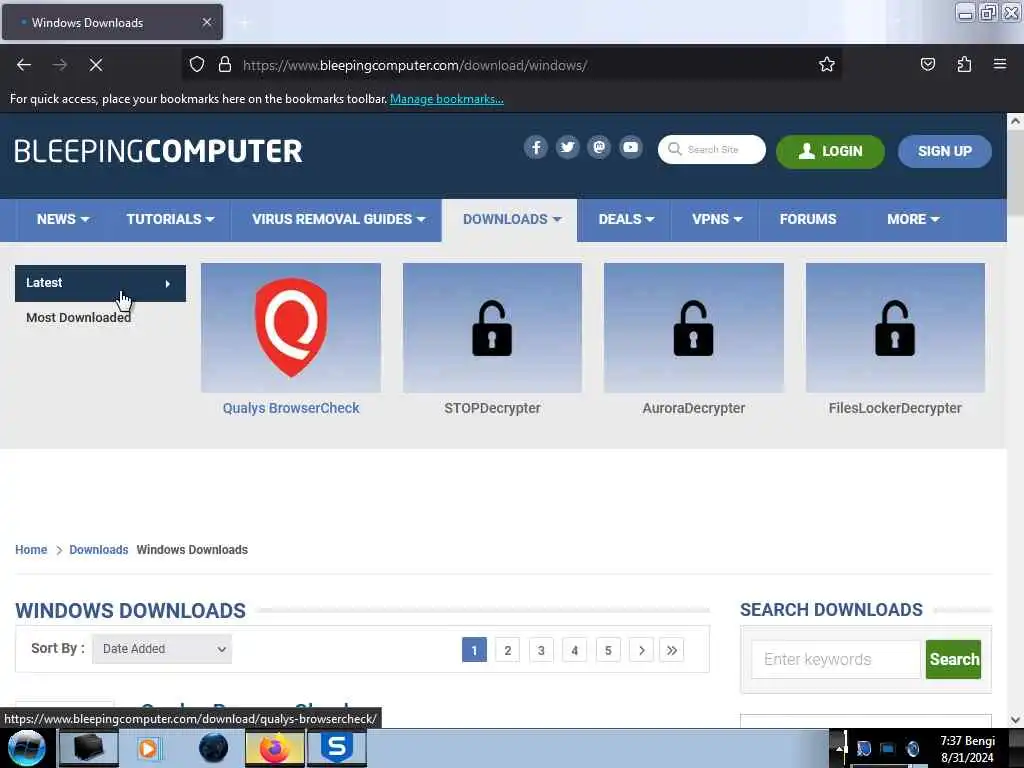The width and height of the screenshot is (1024, 768).
Task: Open AuroraDecrypter padlock thumbnail
Action: point(694,328)
